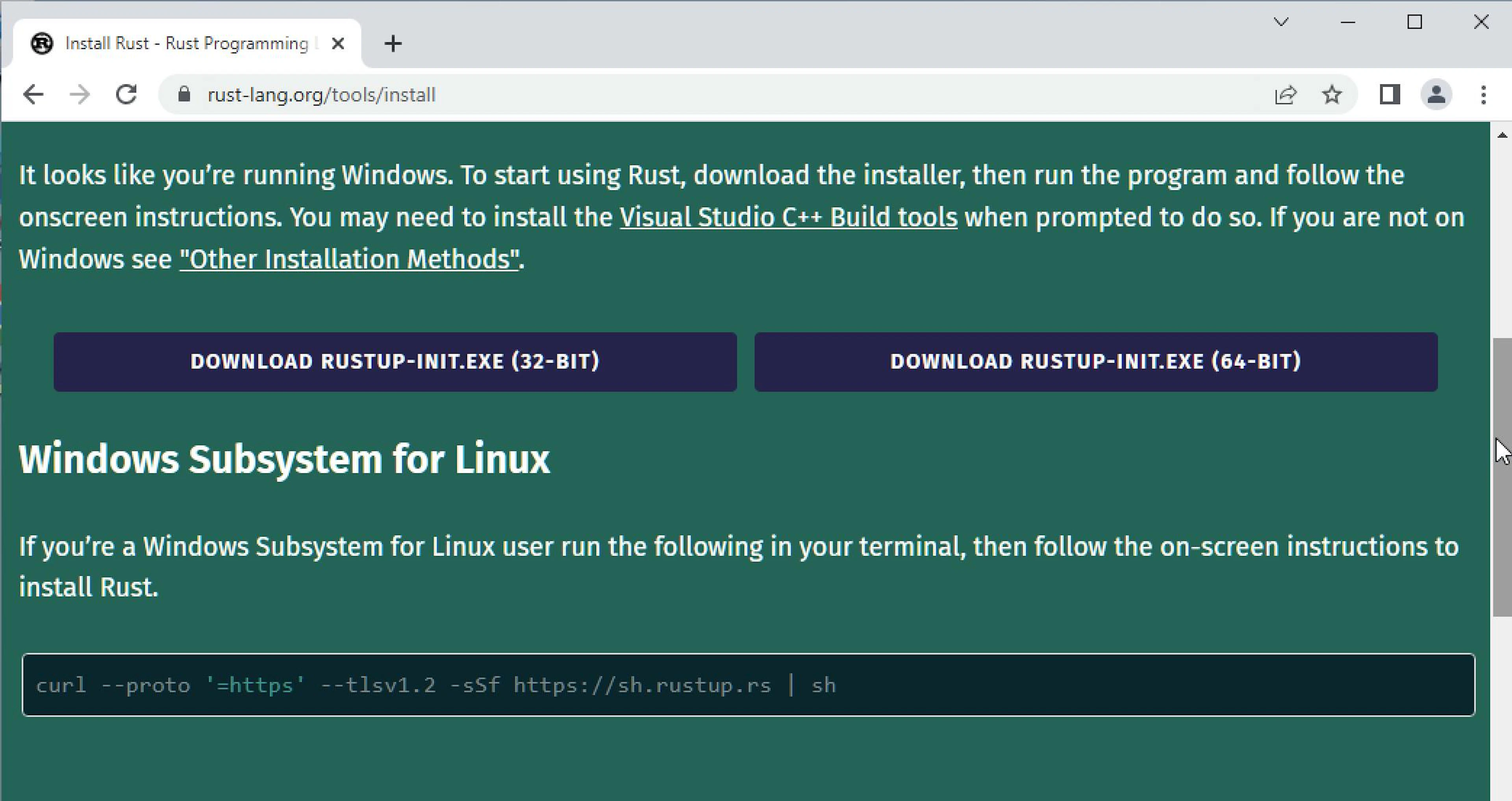Image resolution: width=1512 pixels, height=801 pixels.
Task: Open Chrome's three-dot menu
Action: pyautogui.click(x=1484, y=95)
